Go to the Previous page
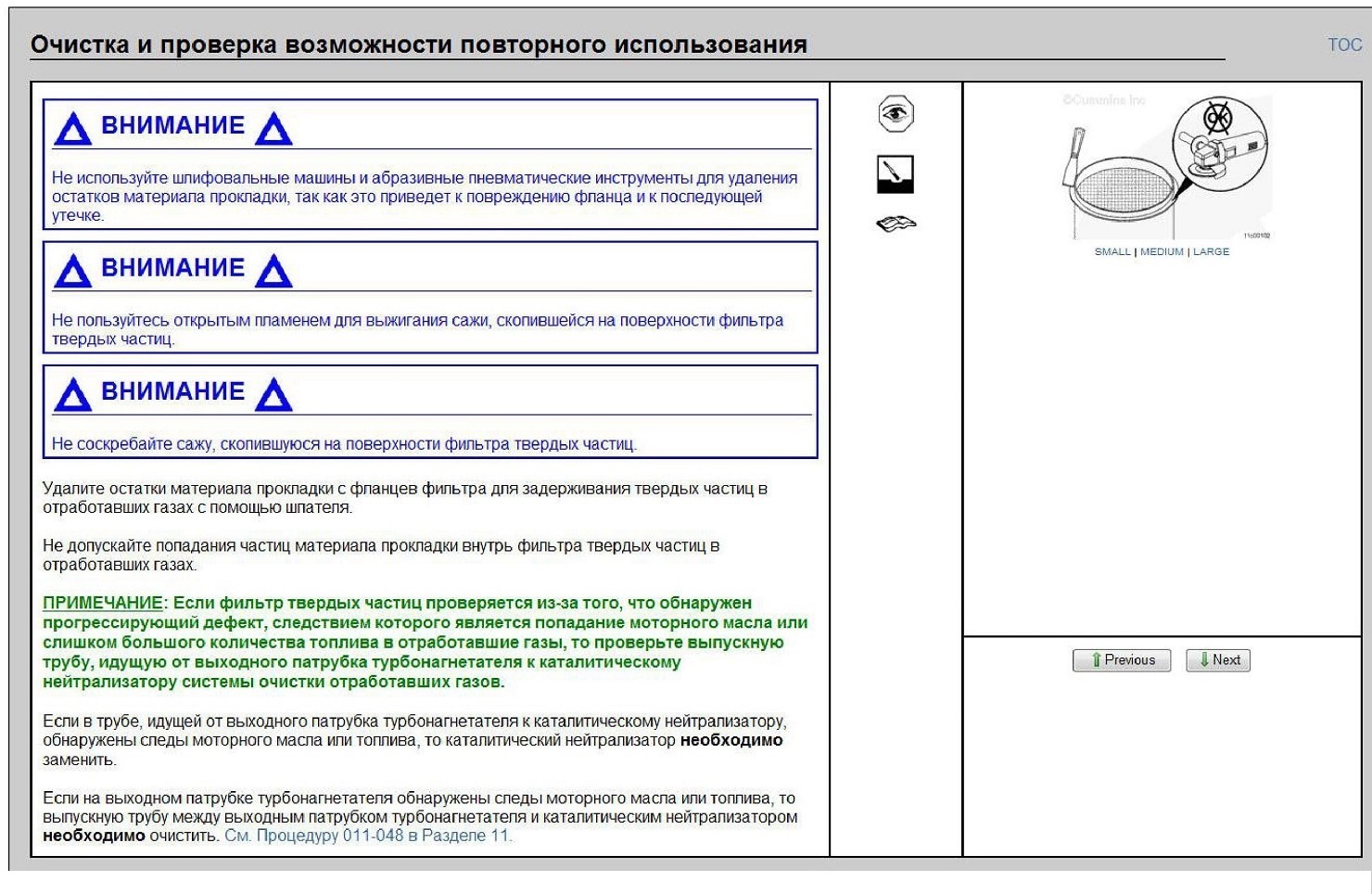Image resolution: width=1372 pixels, height=894 pixels. (1122, 660)
